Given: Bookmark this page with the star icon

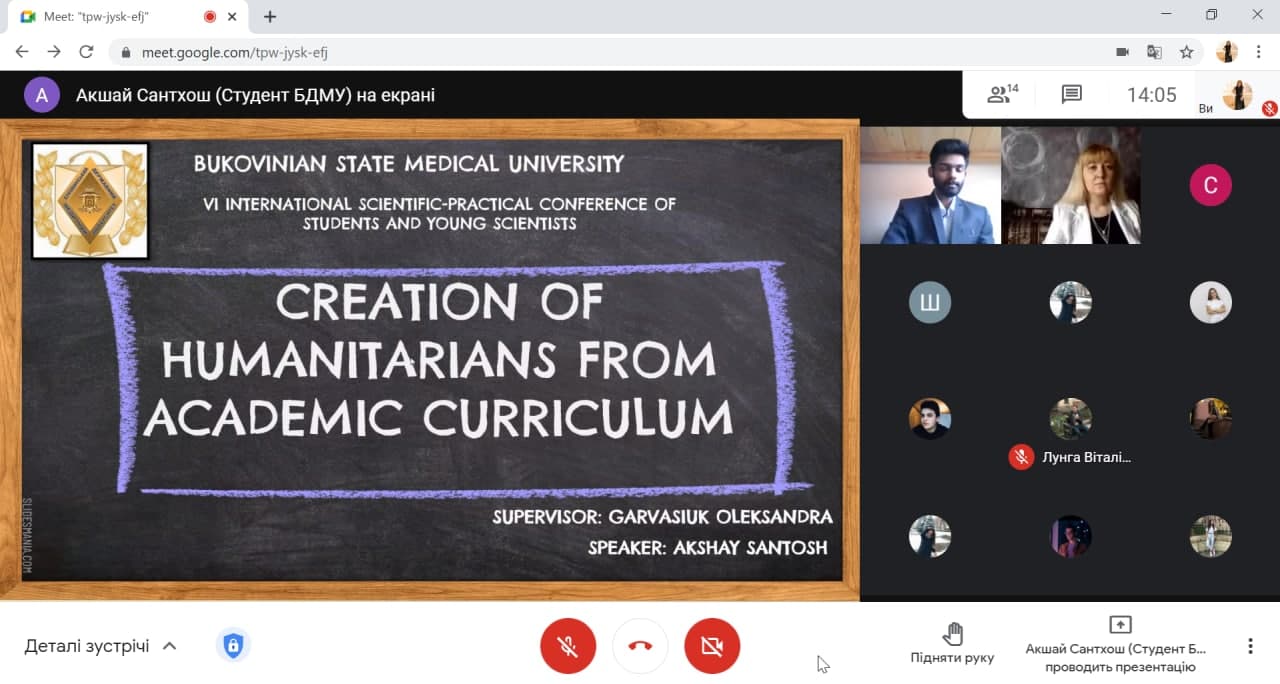Looking at the screenshot, I should pyautogui.click(x=1187, y=52).
